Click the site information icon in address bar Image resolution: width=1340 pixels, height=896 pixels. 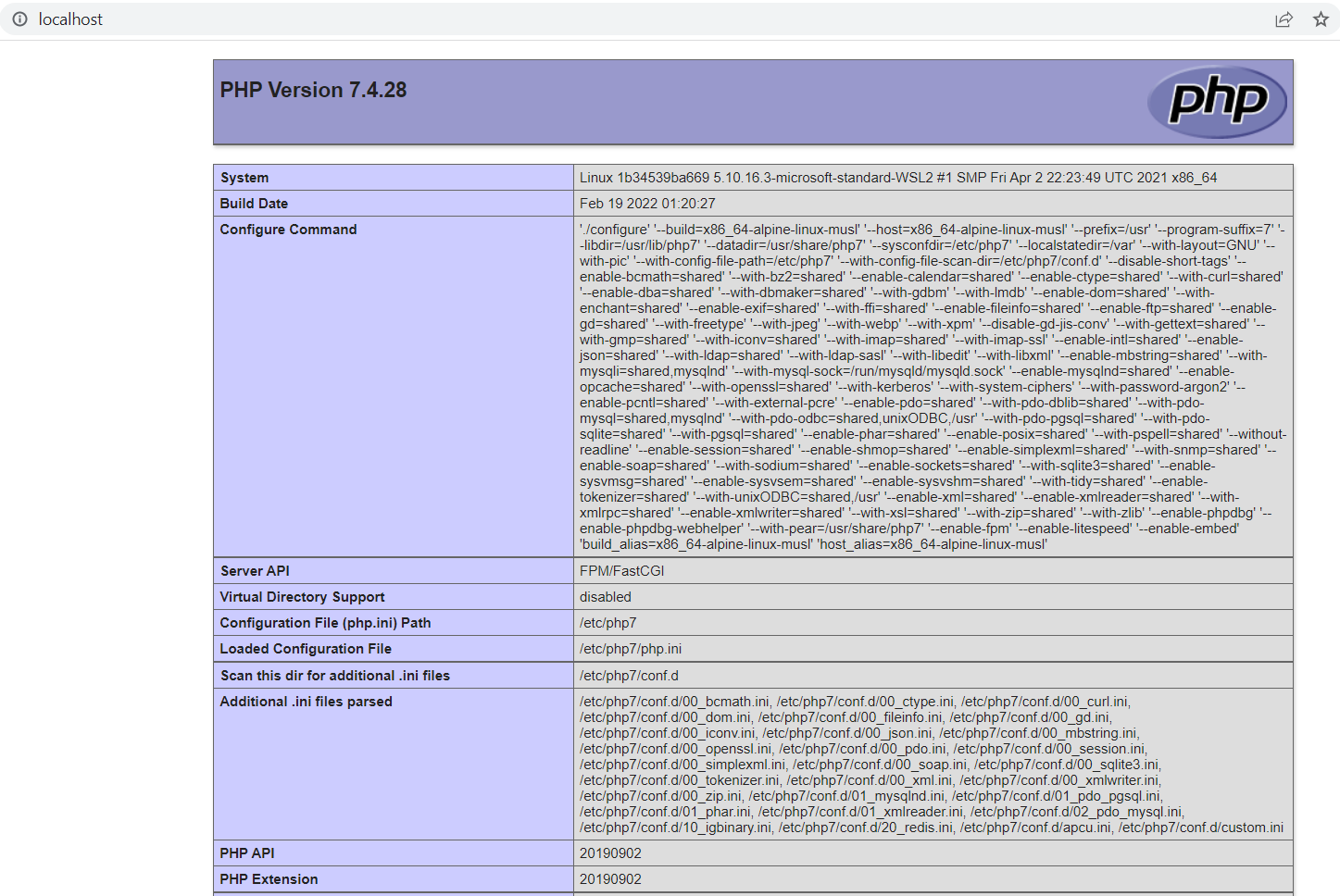click(x=19, y=19)
